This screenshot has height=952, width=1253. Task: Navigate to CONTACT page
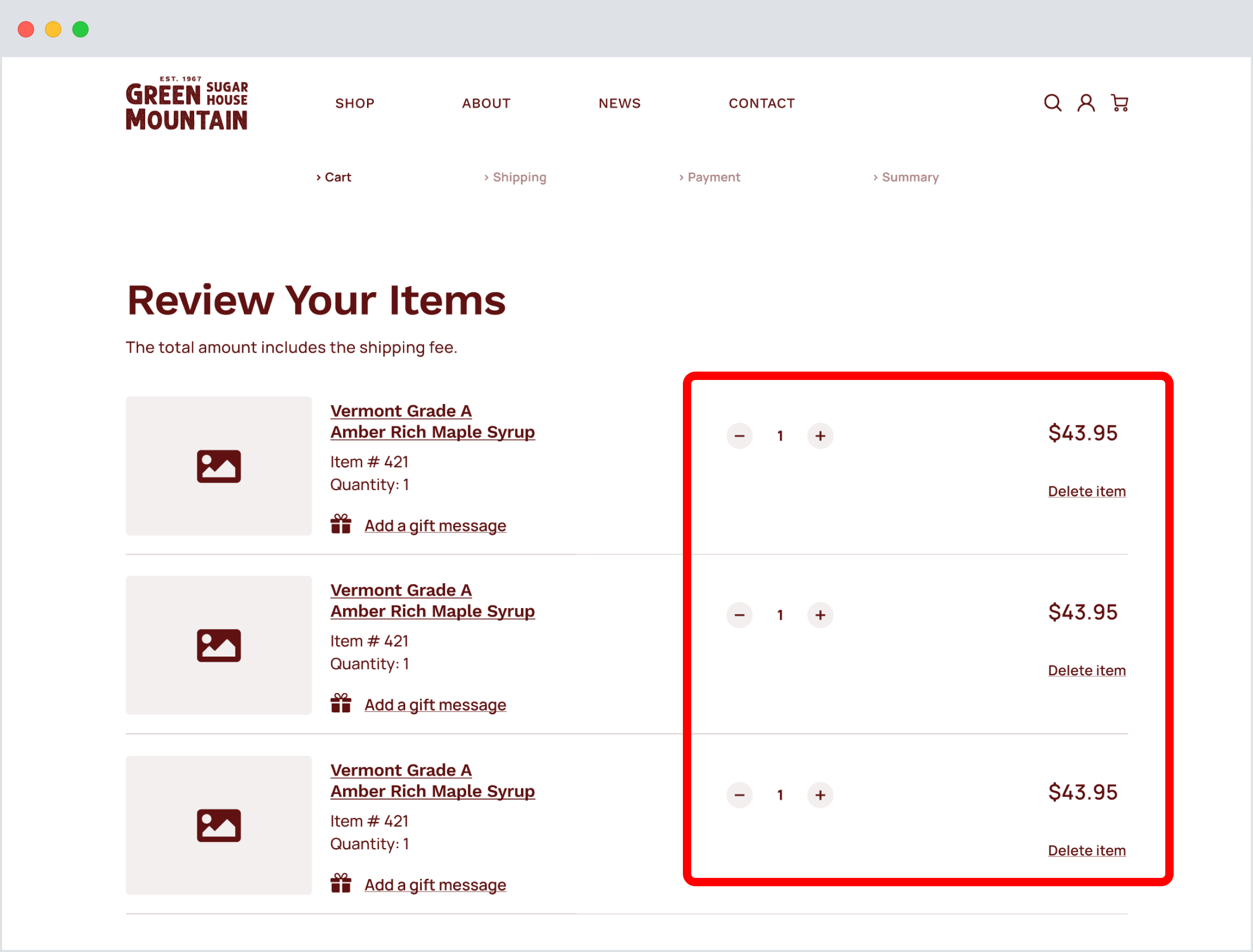click(762, 103)
